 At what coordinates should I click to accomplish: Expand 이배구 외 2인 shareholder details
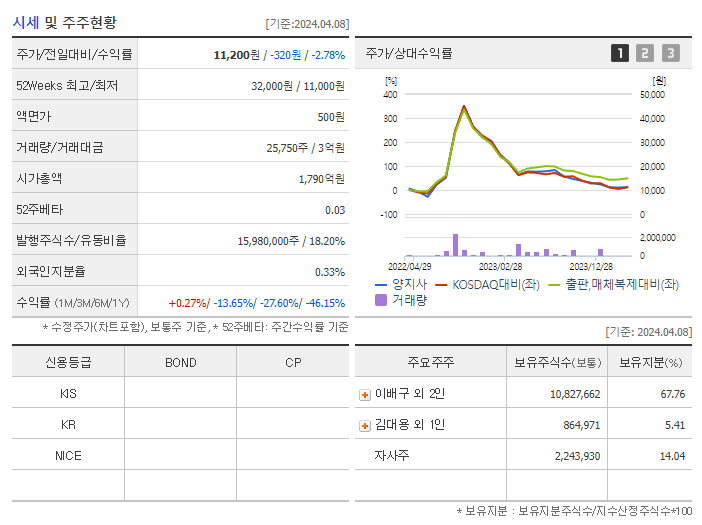click(364, 395)
